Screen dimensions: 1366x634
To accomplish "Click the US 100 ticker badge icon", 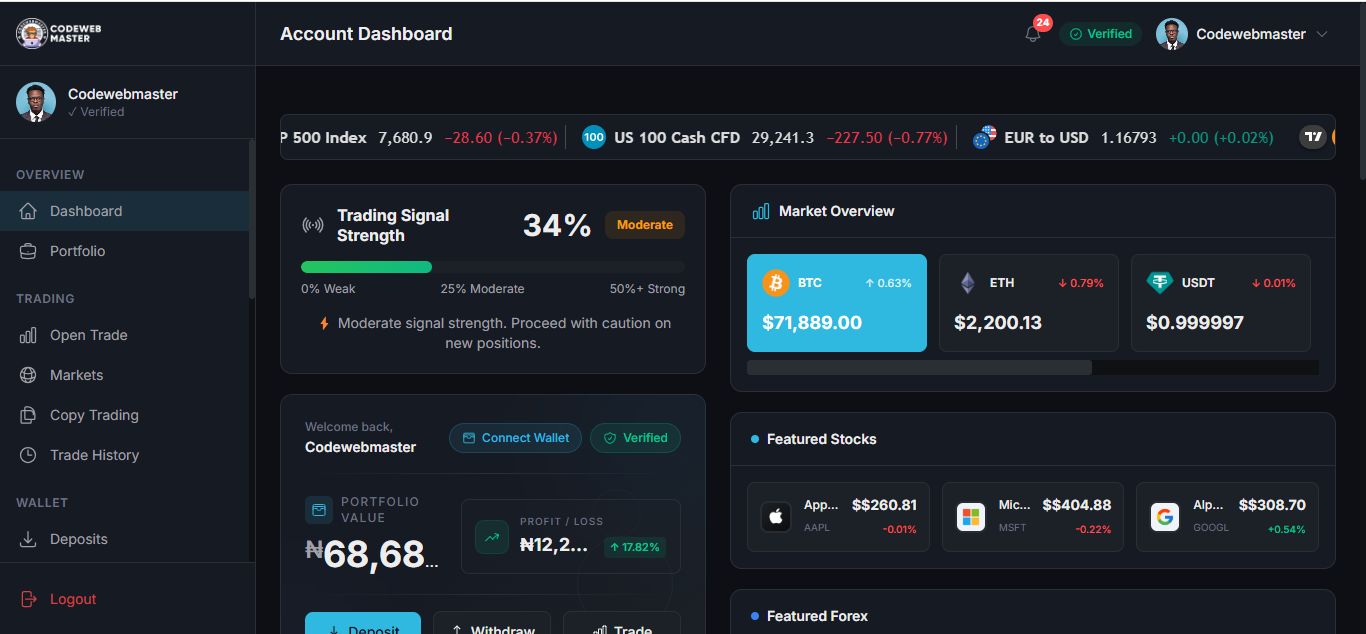I will tap(594, 137).
